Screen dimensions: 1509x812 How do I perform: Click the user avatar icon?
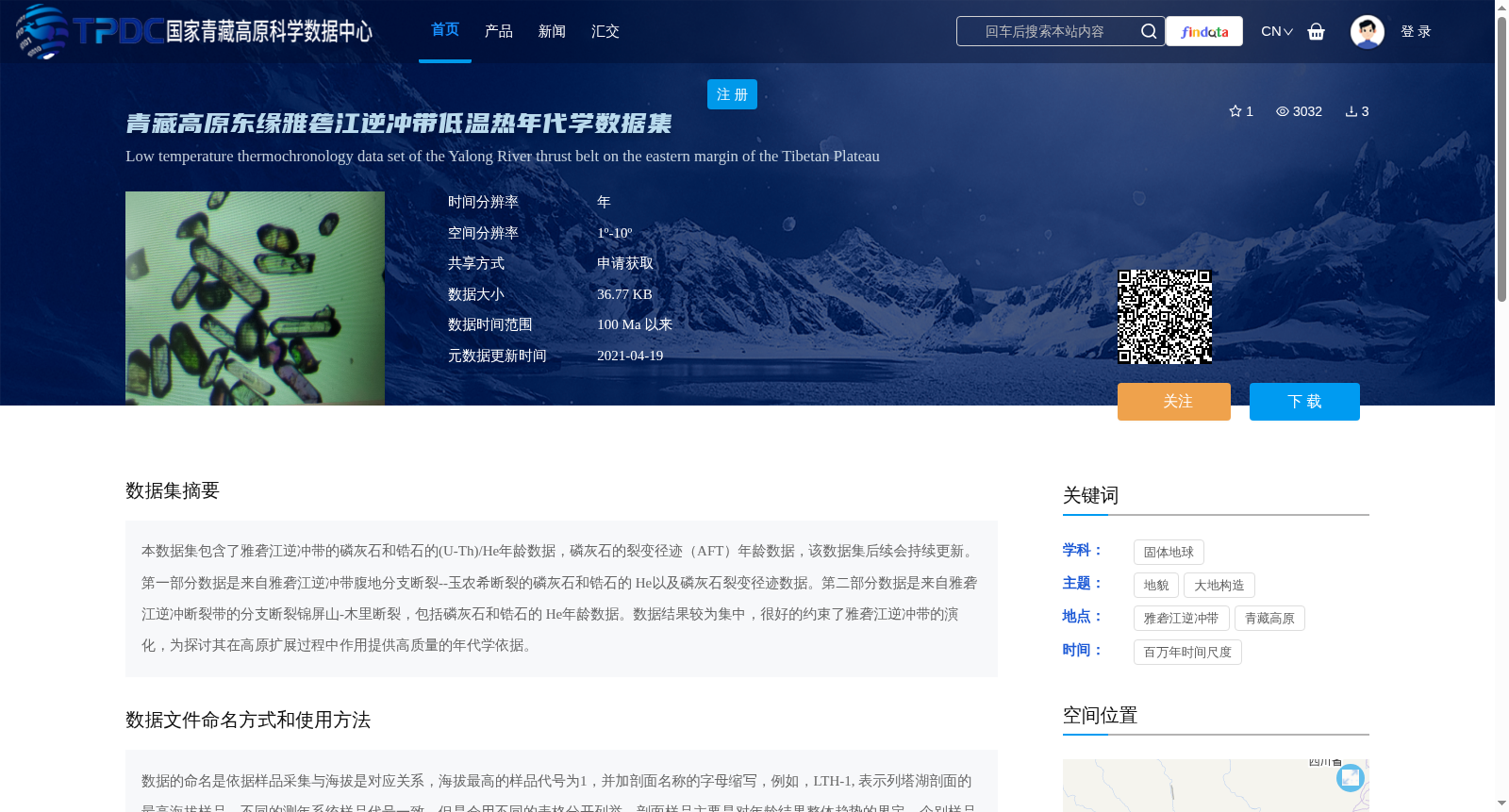coord(1367,31)
